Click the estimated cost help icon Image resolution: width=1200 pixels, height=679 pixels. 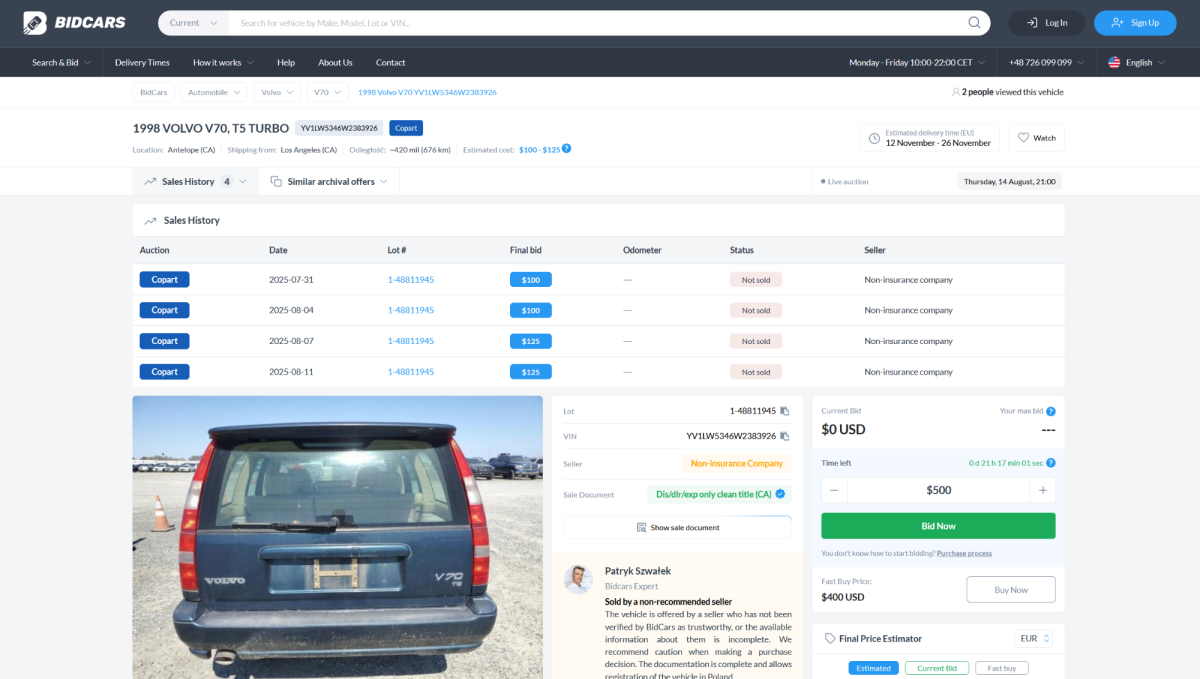point(566,149)
